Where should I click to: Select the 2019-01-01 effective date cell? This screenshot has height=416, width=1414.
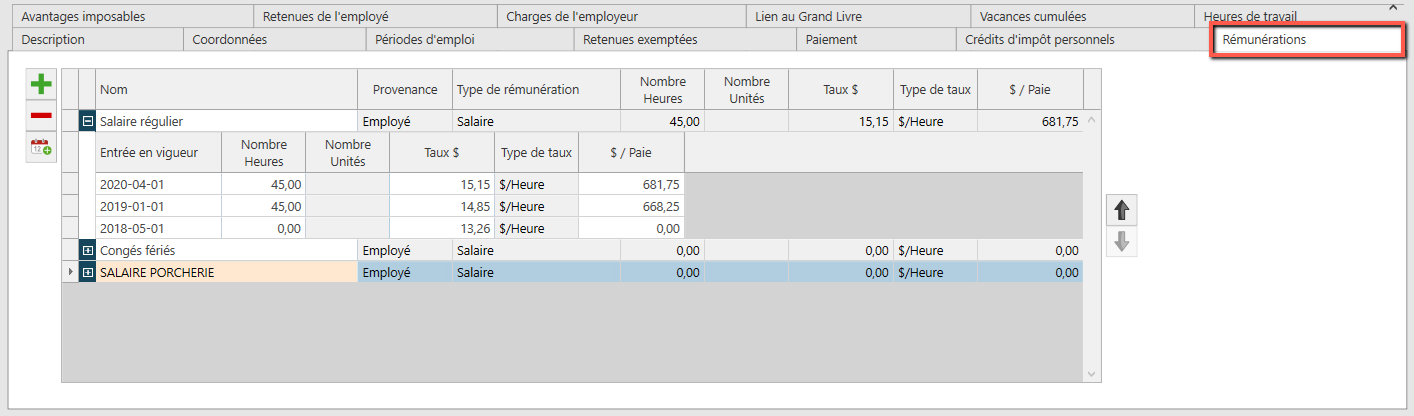(x=158, y=206)
